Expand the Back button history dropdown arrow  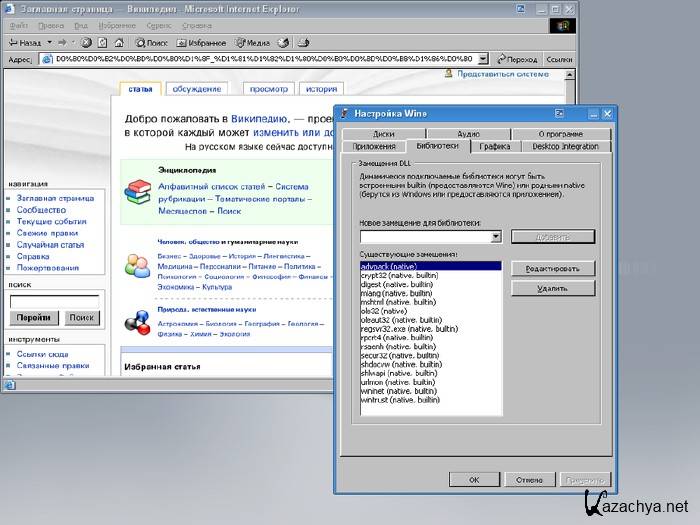(x=49, y=43)
